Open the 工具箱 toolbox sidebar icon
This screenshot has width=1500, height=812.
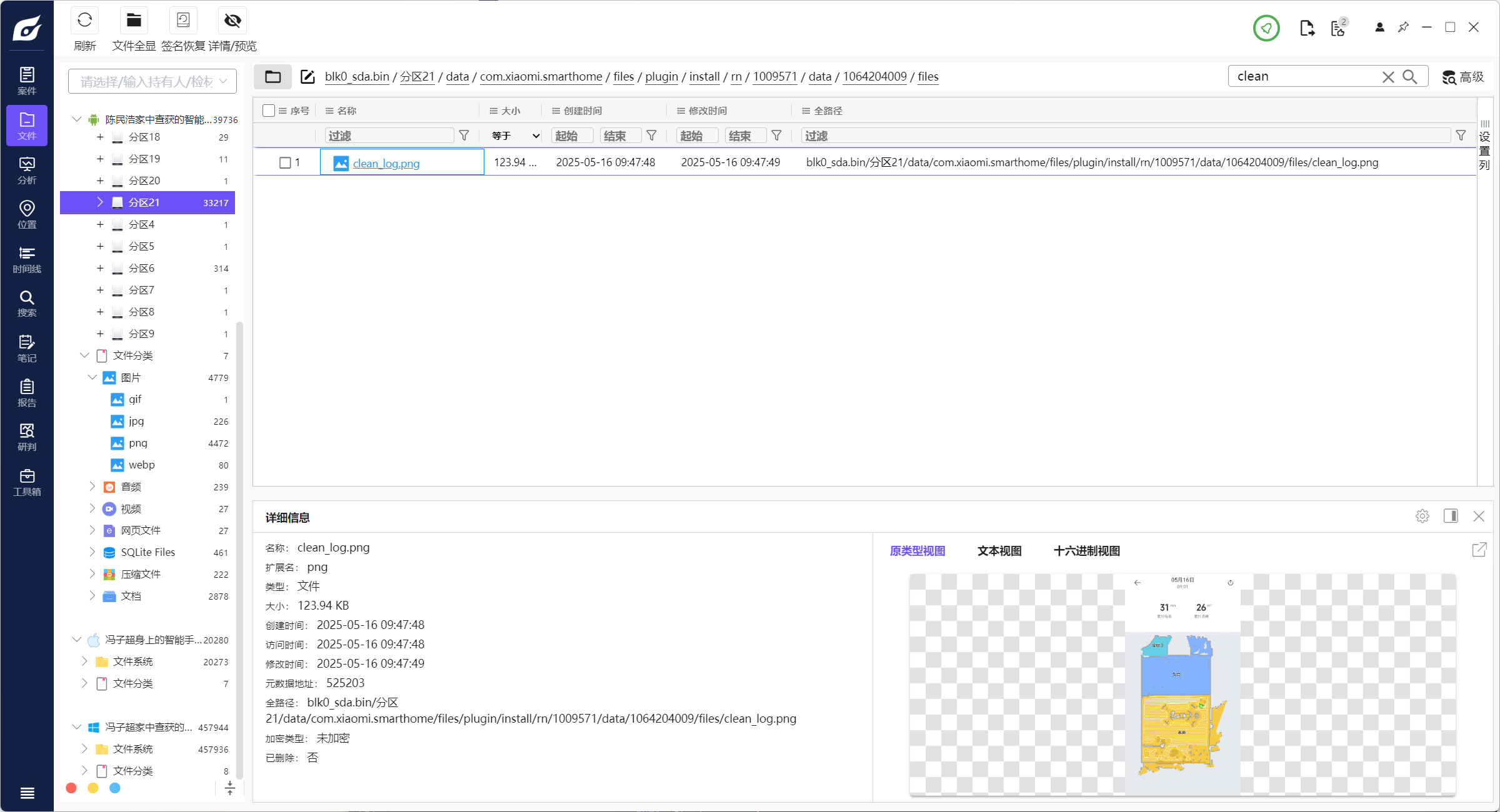(x=27, y=482)
